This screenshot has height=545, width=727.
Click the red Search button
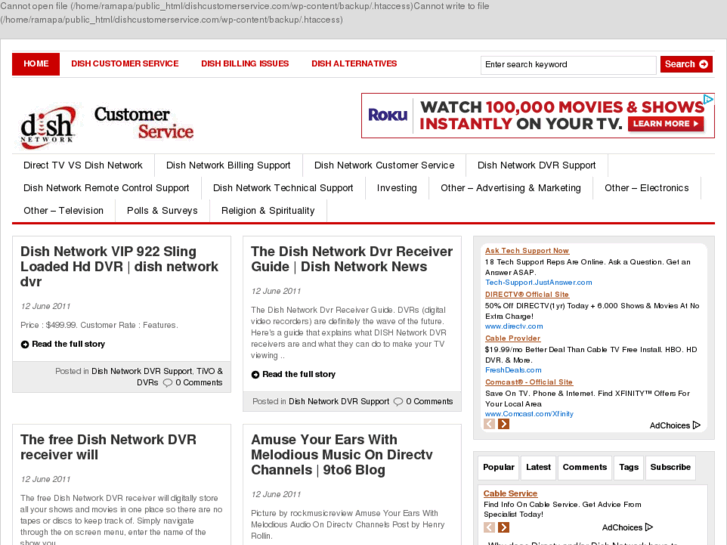686,64
